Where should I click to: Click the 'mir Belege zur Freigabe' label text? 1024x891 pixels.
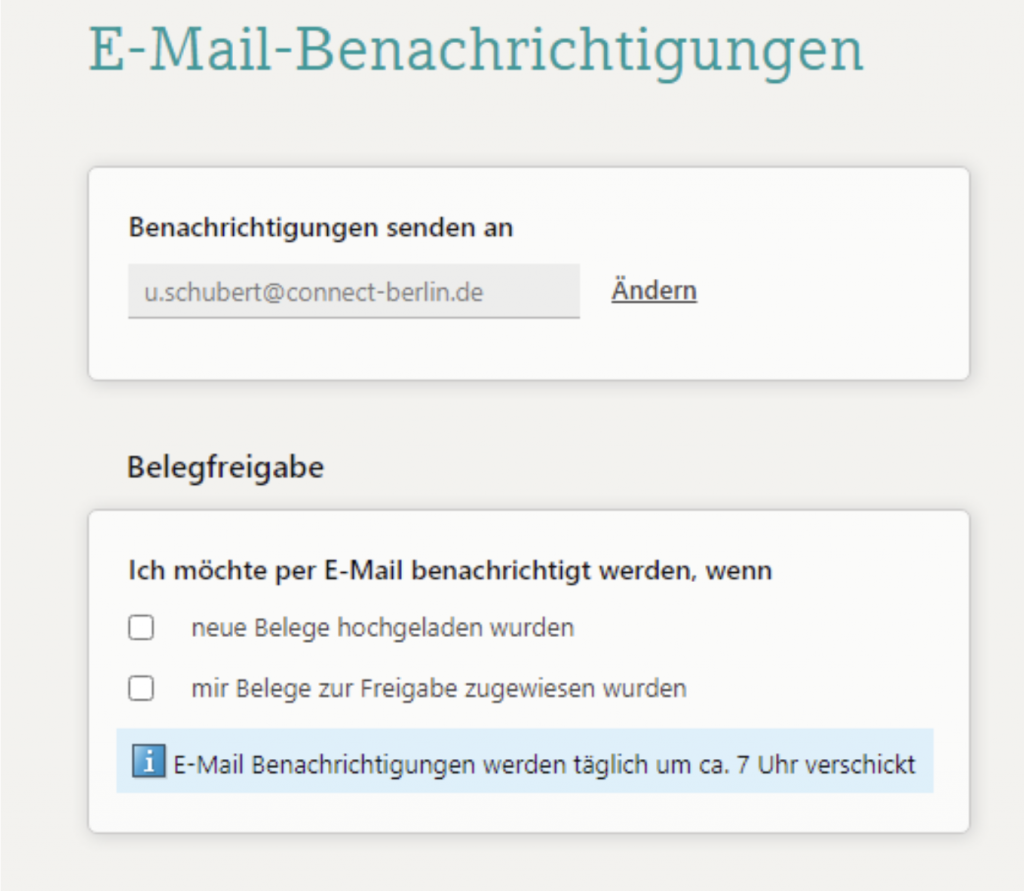tap(439, 688)
